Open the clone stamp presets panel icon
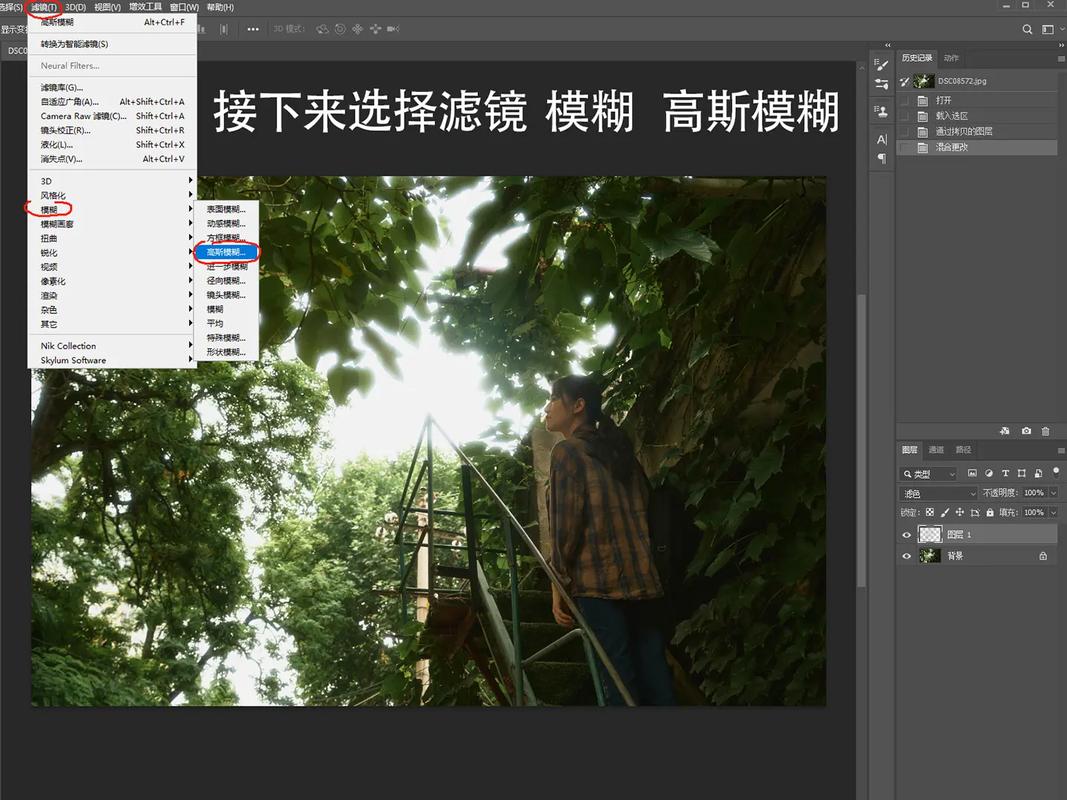1067x800 pixels. pos(882,110)
